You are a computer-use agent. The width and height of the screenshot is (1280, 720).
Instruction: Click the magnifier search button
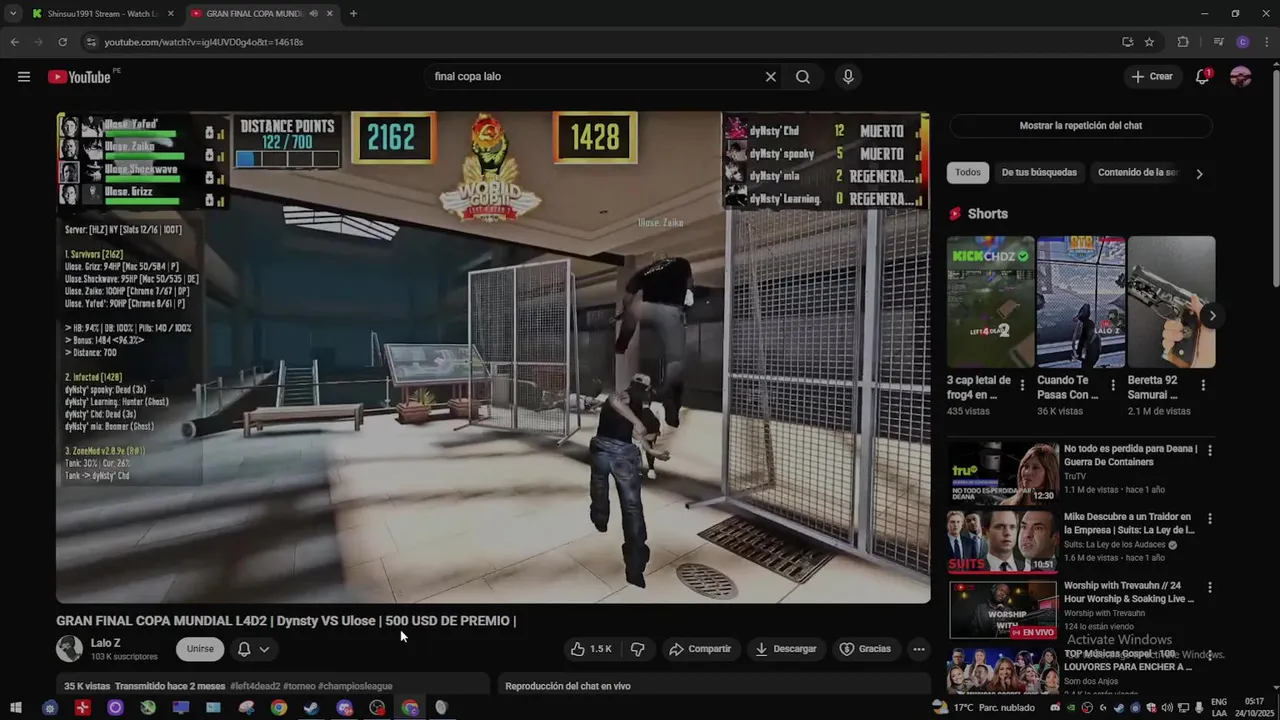click(803, 77)
